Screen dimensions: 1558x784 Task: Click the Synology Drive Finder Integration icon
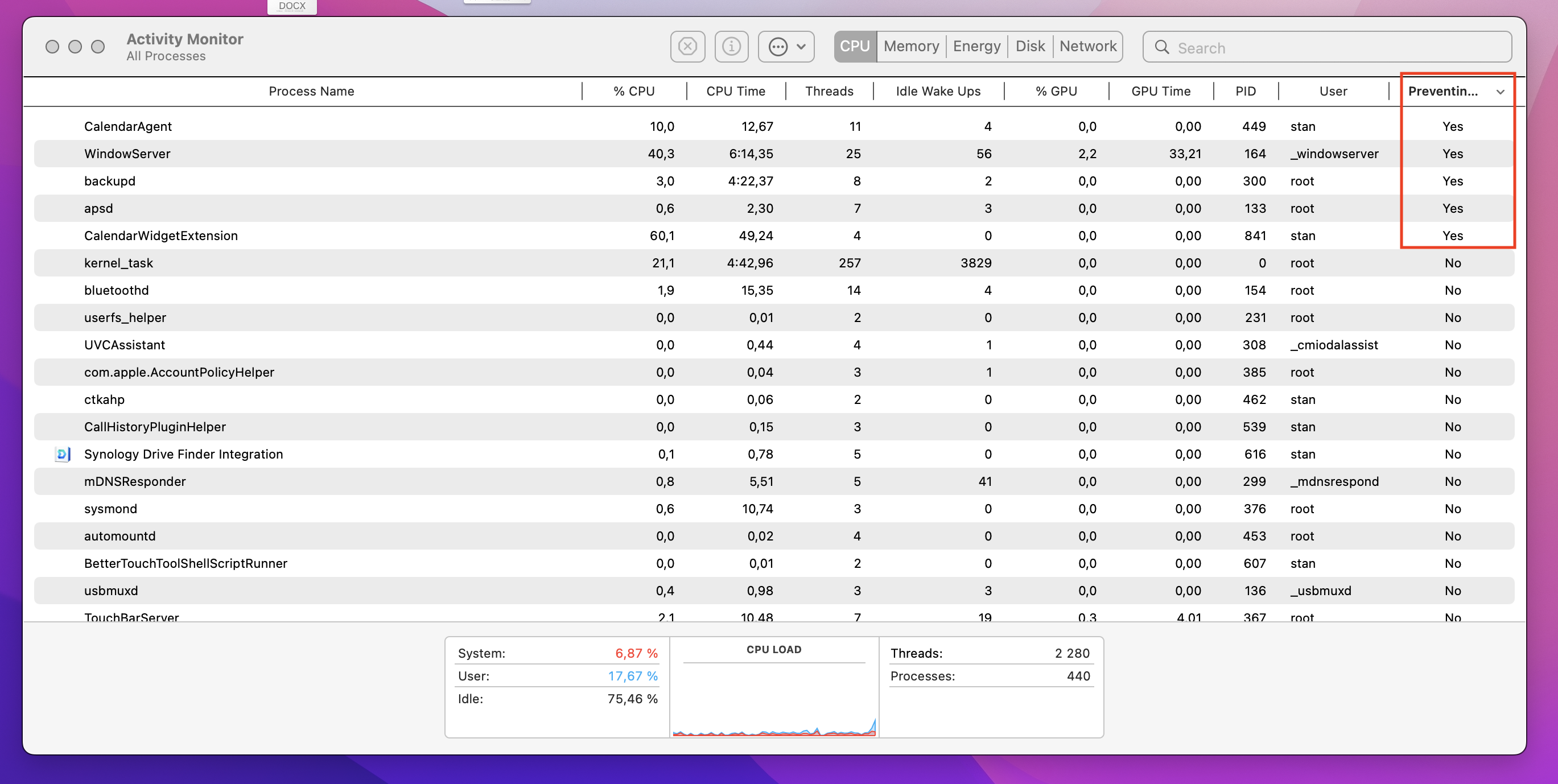(63, 455)
